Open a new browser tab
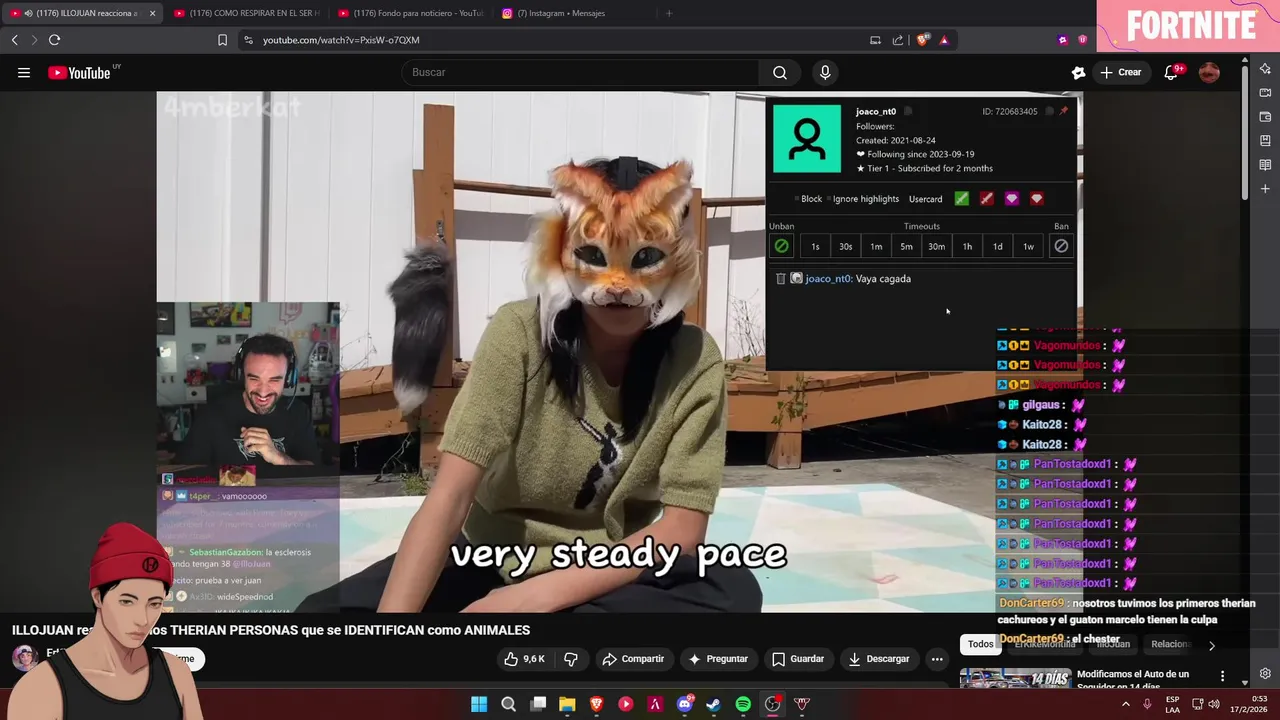This screenshot has width=1280, height=720. (669, 13)
